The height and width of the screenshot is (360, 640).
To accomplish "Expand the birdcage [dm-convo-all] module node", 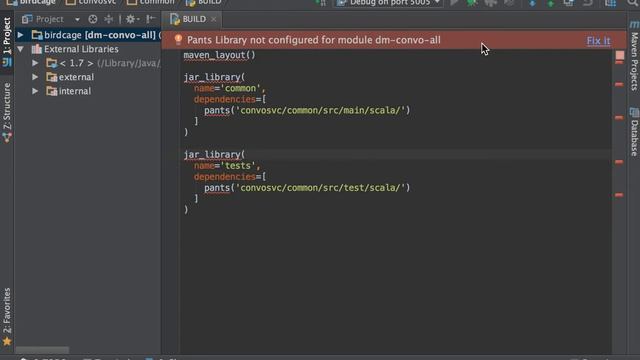I will point(20,35).
